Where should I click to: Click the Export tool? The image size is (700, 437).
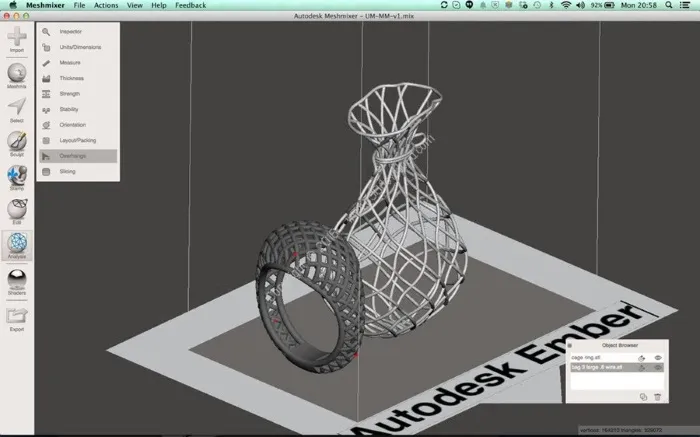(17, 319)
